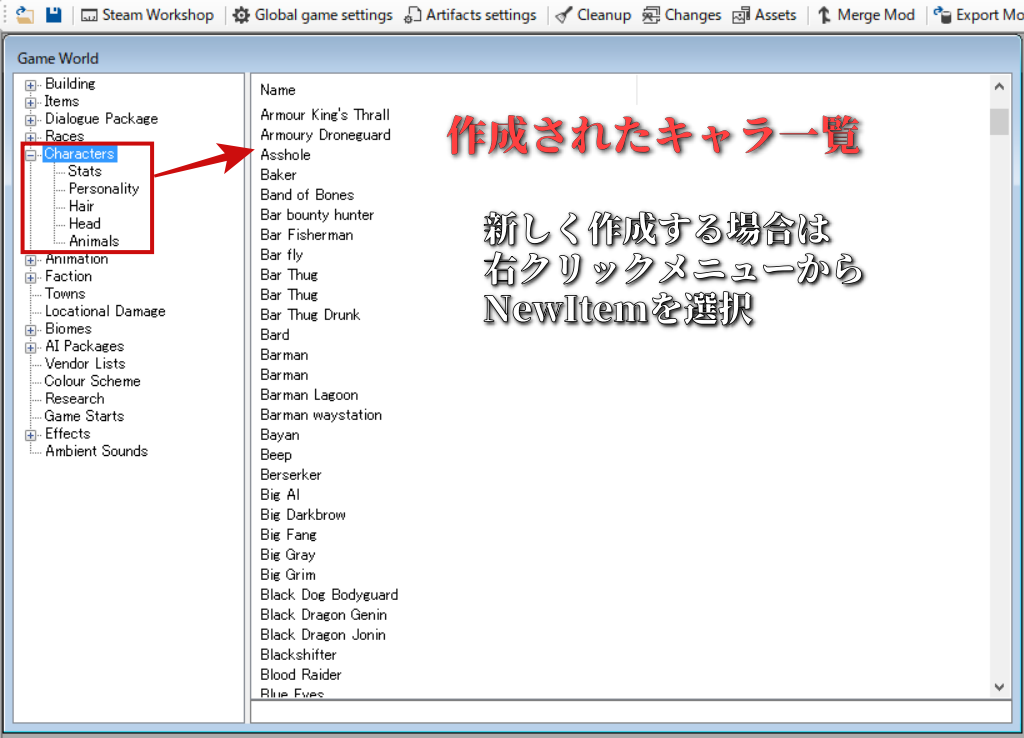Select Personality under Characters
The image size is (1024, 738).
pyautogui.click(x=104, y=189)
